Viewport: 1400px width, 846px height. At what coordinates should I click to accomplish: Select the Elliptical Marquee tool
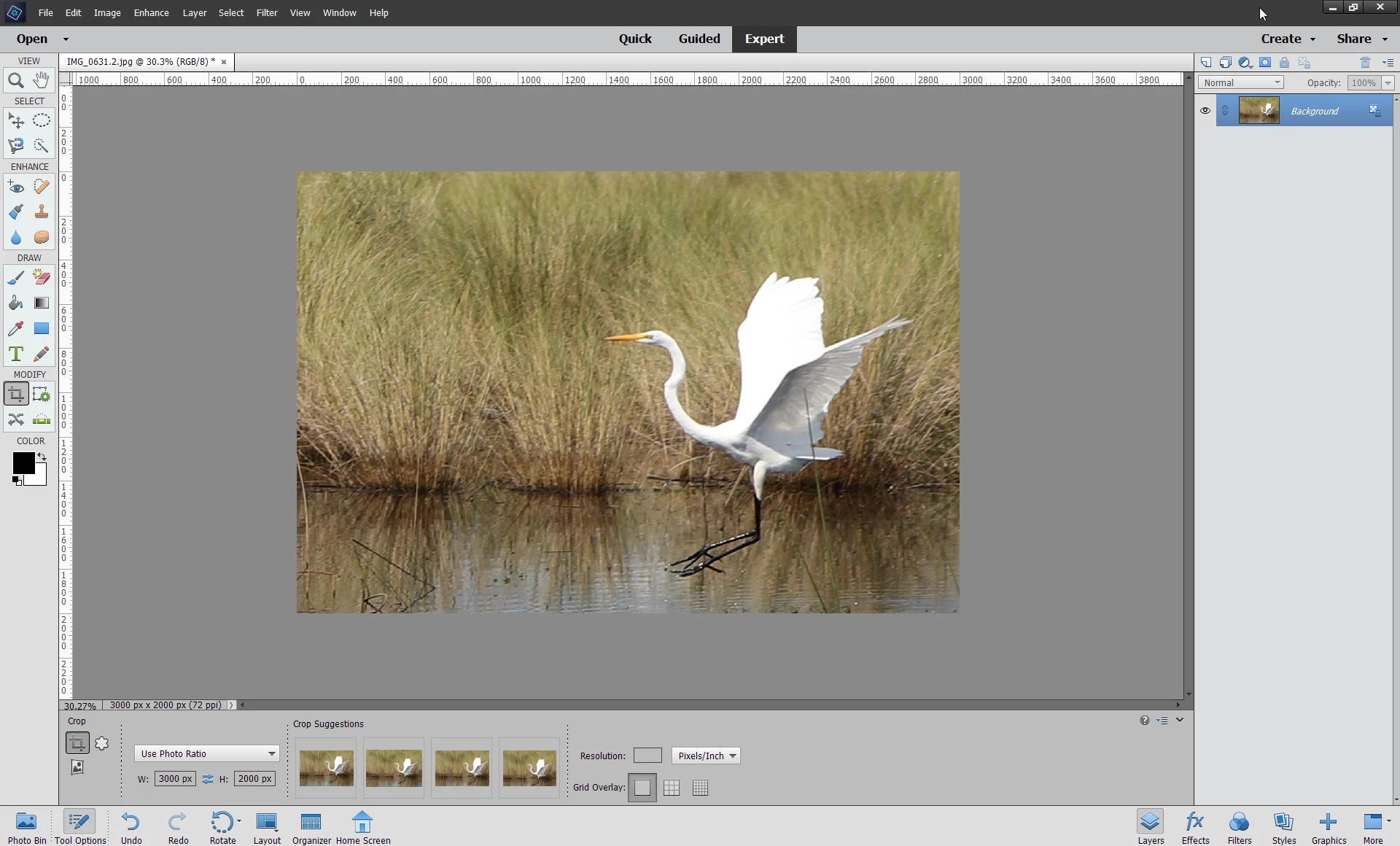click(x=42, y=121)
